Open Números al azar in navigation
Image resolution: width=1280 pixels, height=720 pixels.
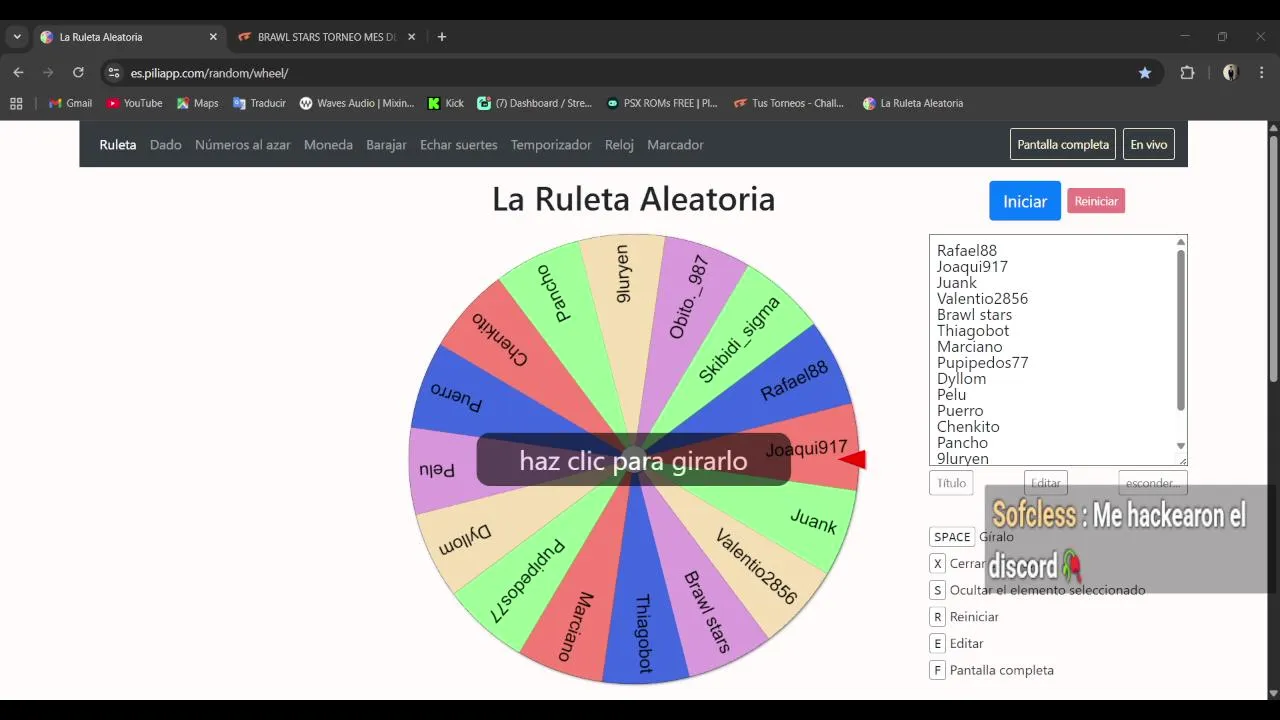coord(243,145)
